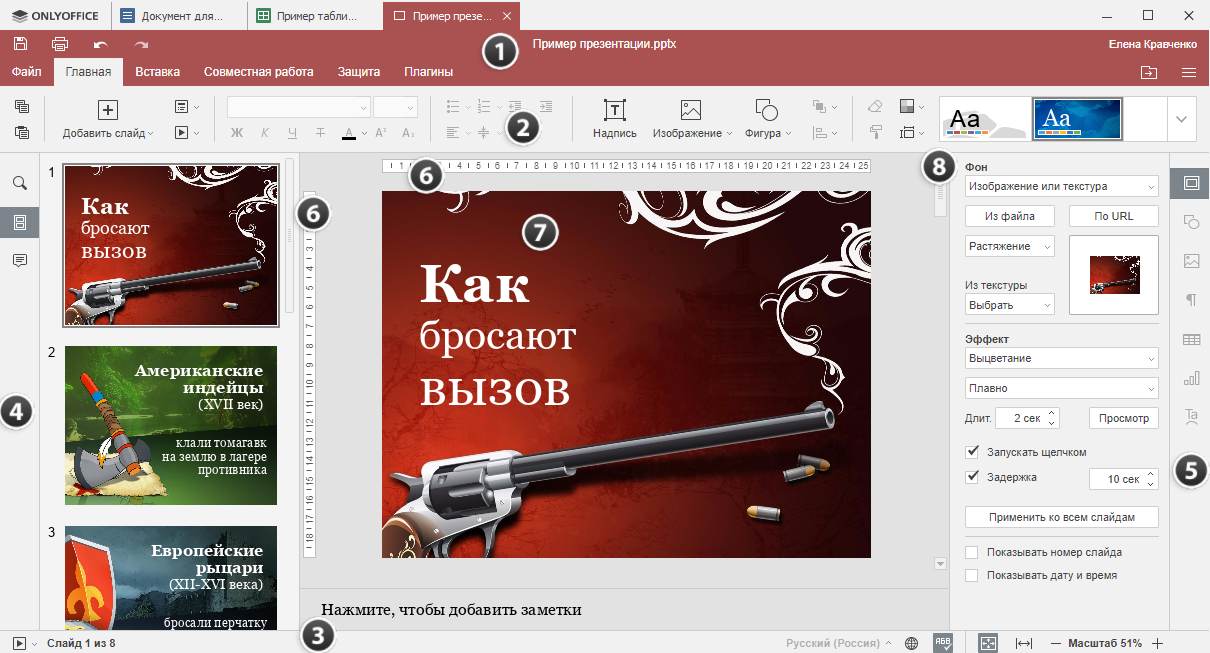Open chart settings in right sidebar

[x=1191, y=378]
